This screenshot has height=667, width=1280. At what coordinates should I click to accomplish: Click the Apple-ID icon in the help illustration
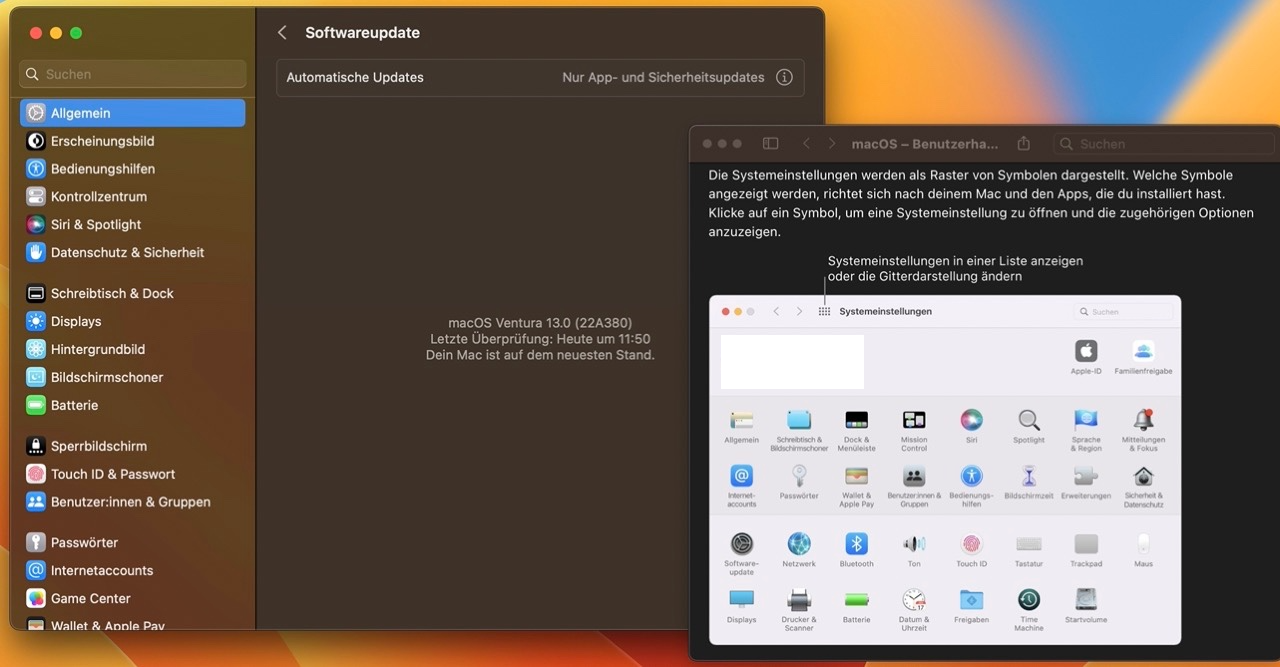pos(1086,351)
